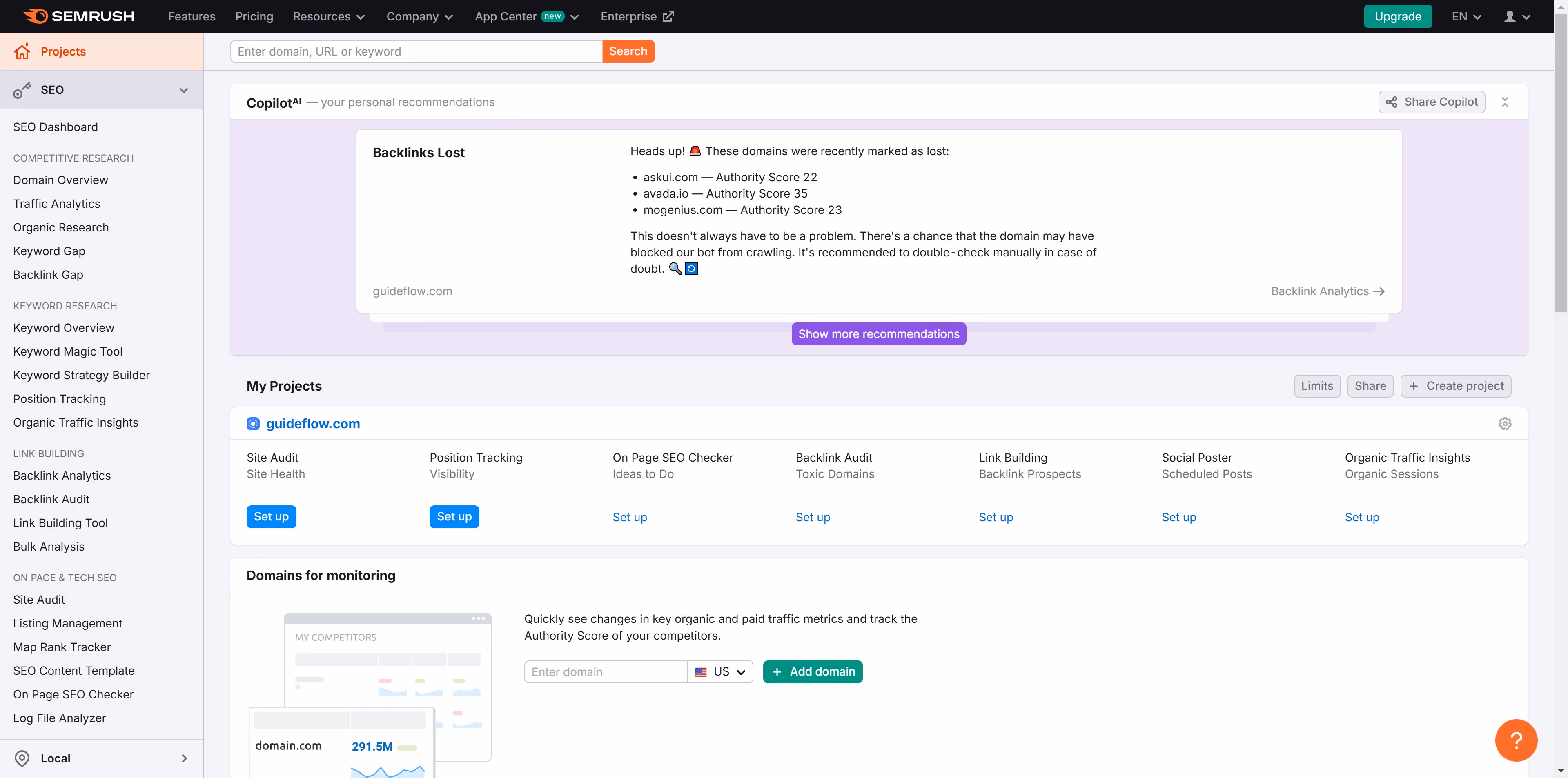This screenshot has height=778, width=1568.
Task: Open the EN language selector
Action: 1466,16
